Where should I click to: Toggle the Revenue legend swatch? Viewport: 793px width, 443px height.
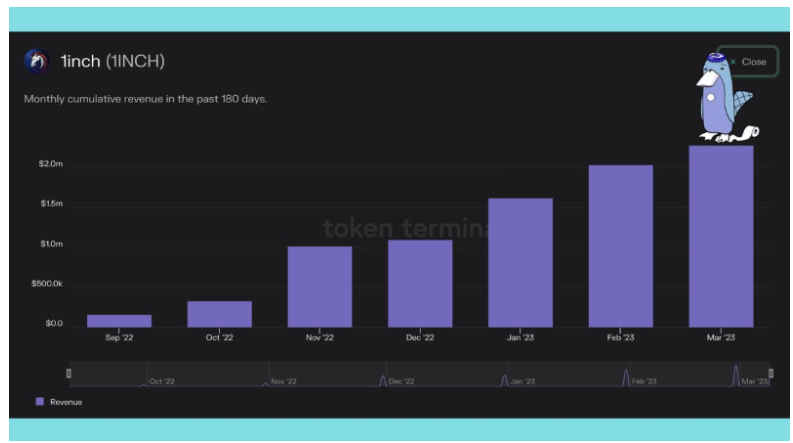(40, 402)
